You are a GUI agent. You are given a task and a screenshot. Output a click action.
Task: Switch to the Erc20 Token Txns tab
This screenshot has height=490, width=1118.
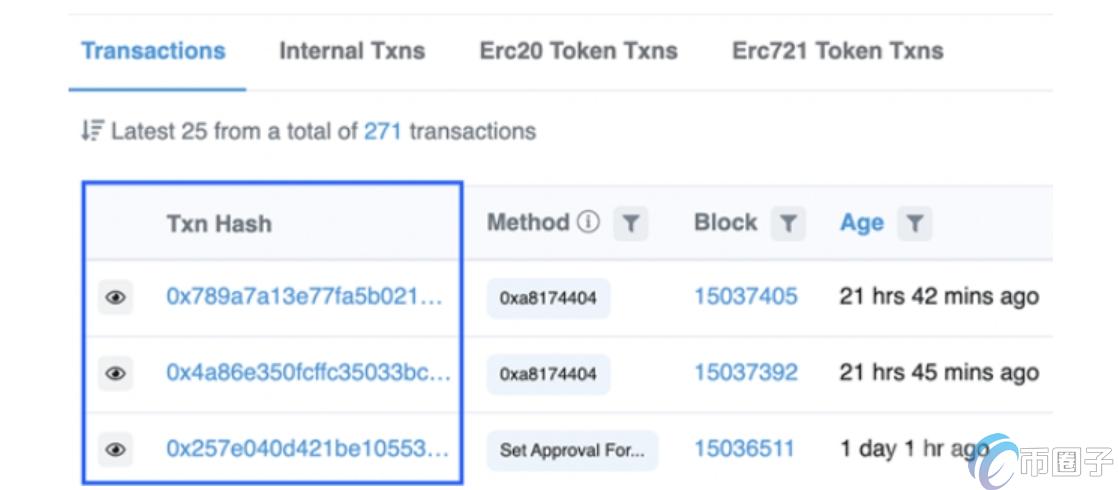(578, 51)
